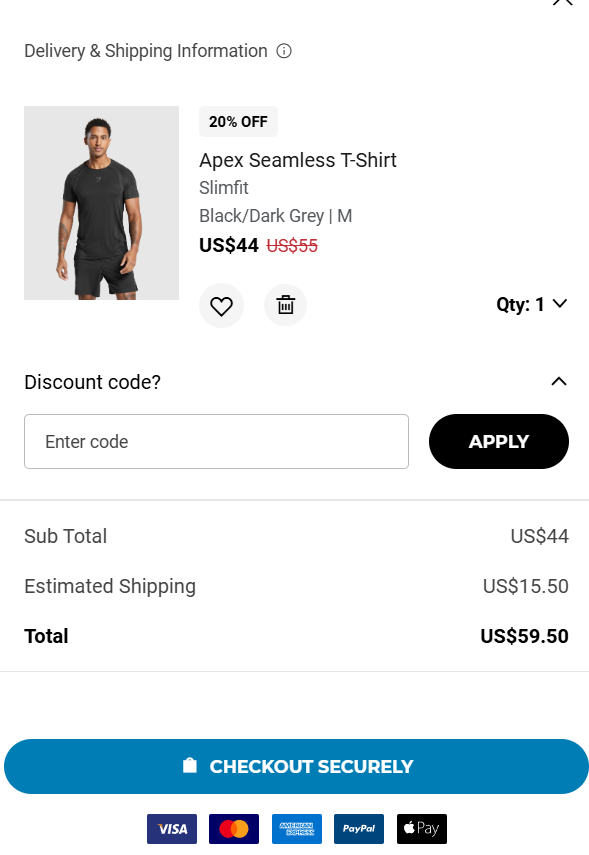Image resolution: width=589 pixels, height=855 pixels.
Task: Open the Apex Seamless T-Shirt title link
Action: pos(298,160)
